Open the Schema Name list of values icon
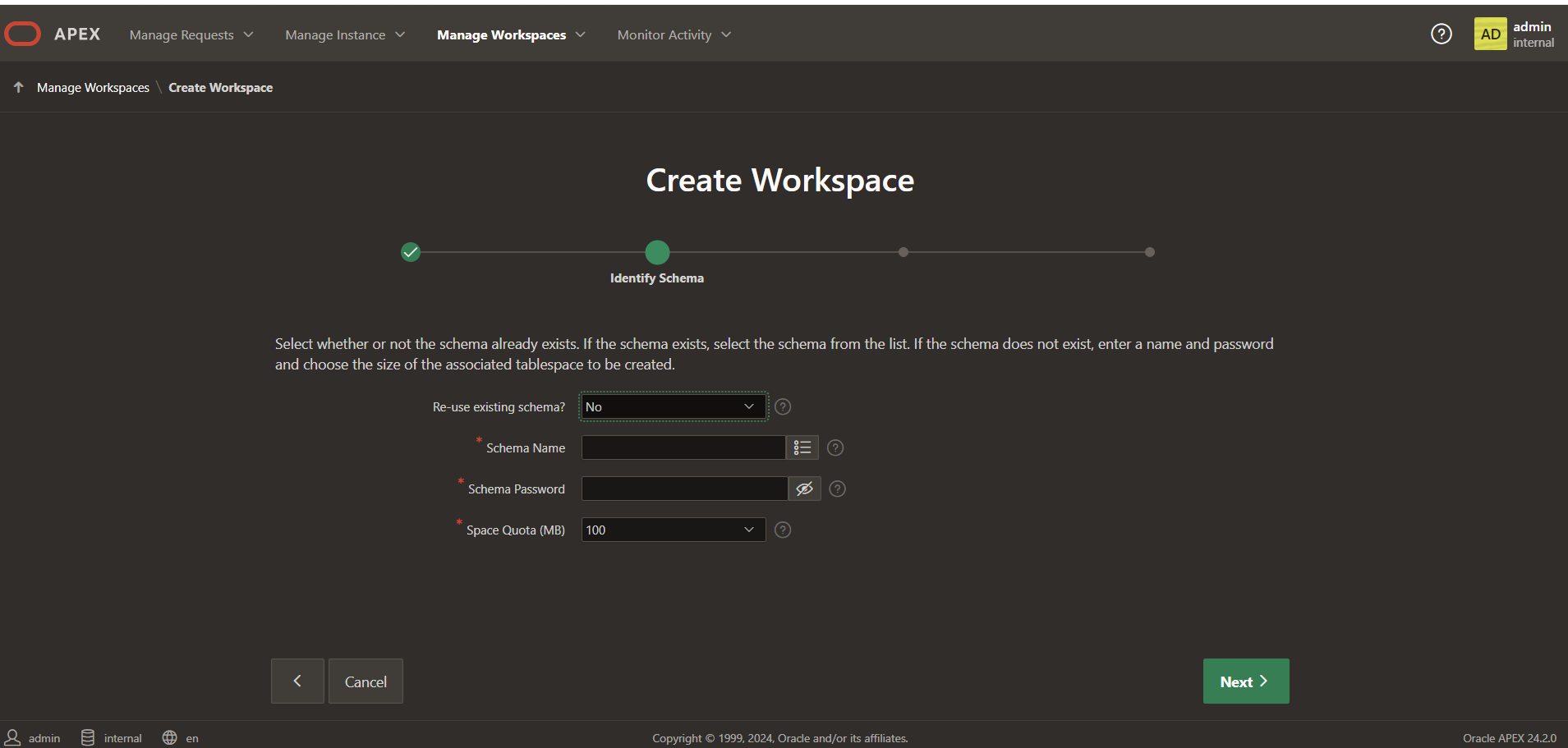The width and height of the screenshot is (1568, 748). click(802, 447)
